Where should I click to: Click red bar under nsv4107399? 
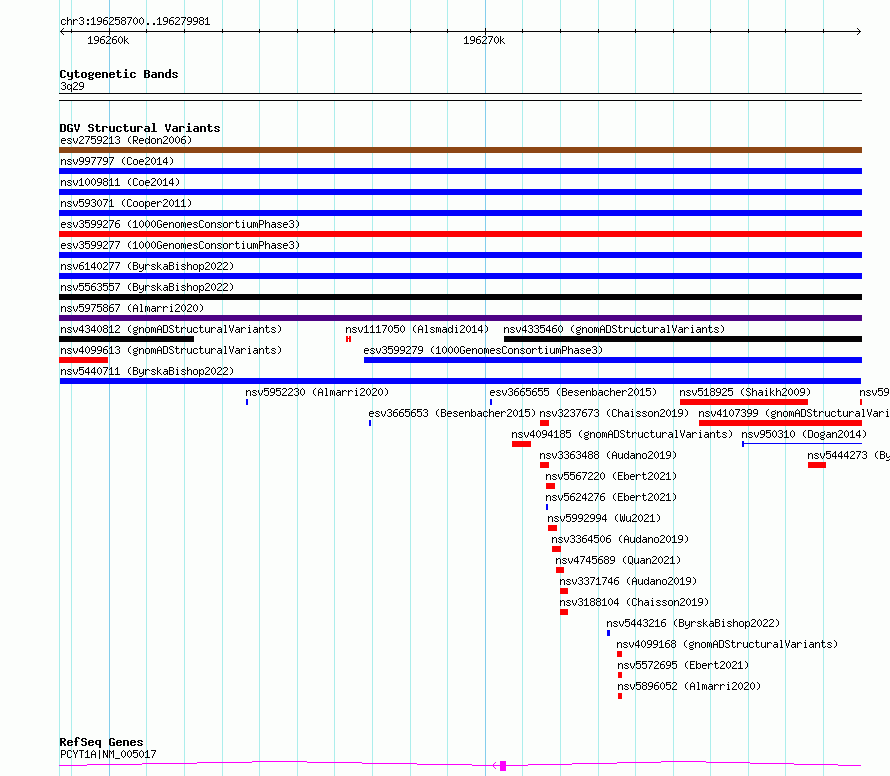tap(780, 423)
